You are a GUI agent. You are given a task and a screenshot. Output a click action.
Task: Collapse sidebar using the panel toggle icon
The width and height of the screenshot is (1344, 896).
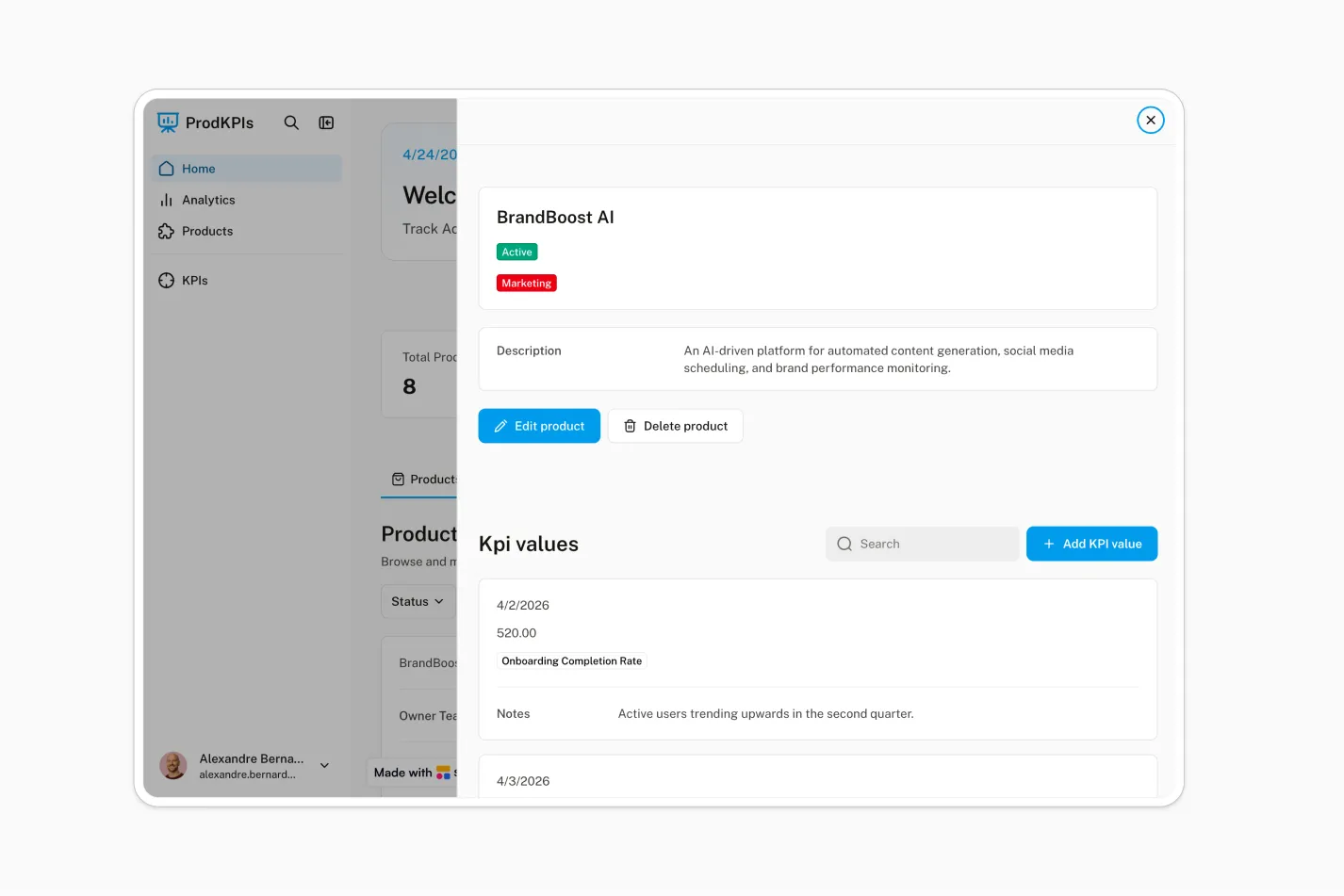[326, 122]
